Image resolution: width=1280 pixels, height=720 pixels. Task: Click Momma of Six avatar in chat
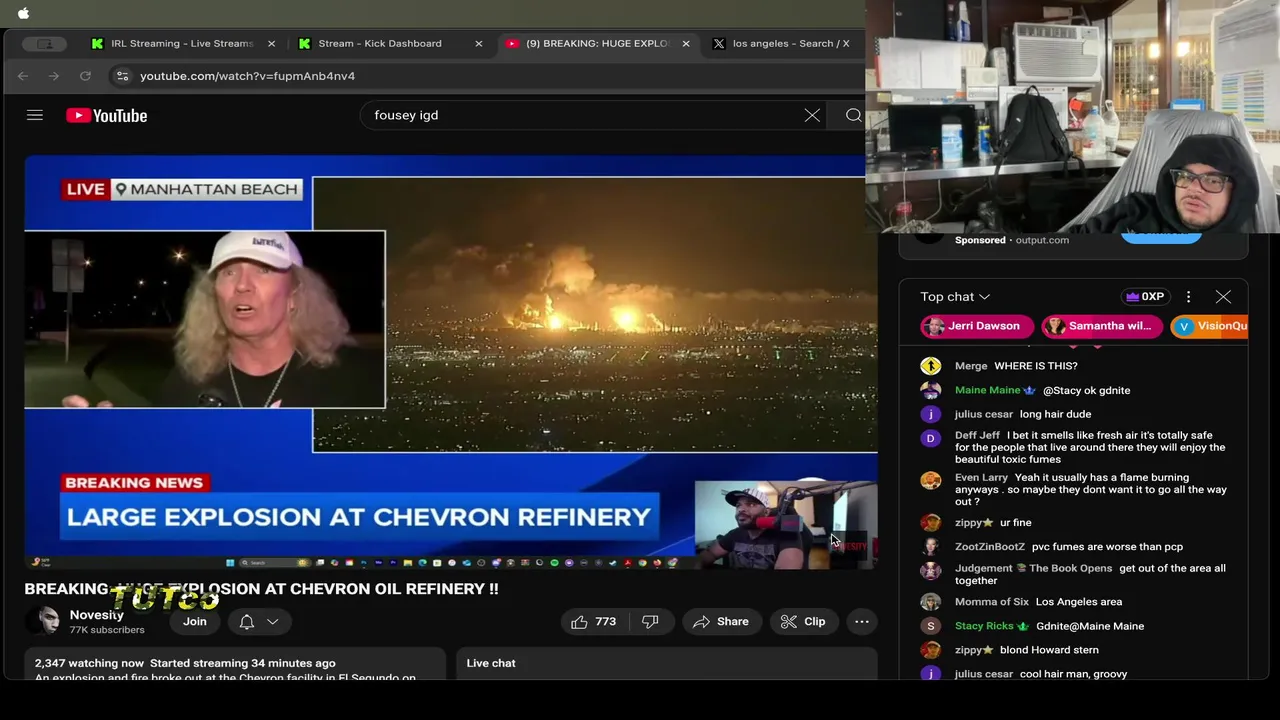(x=931, y=602)
